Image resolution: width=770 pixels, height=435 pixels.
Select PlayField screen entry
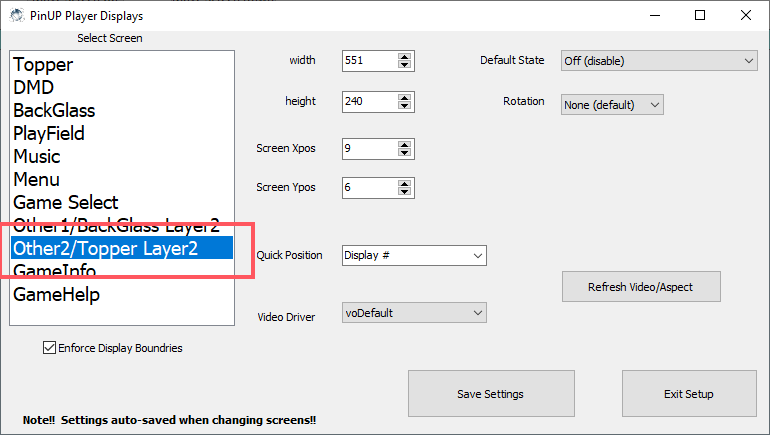[x=49, y=134]
